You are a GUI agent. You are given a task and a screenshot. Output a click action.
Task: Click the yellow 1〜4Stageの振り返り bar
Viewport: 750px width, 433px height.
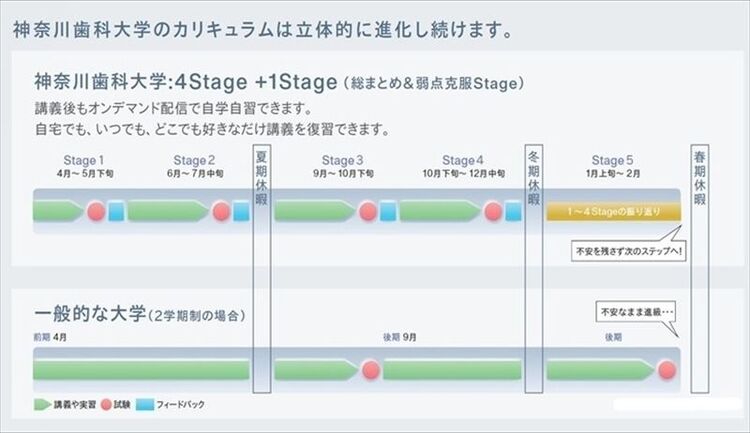tap(614, 211)
